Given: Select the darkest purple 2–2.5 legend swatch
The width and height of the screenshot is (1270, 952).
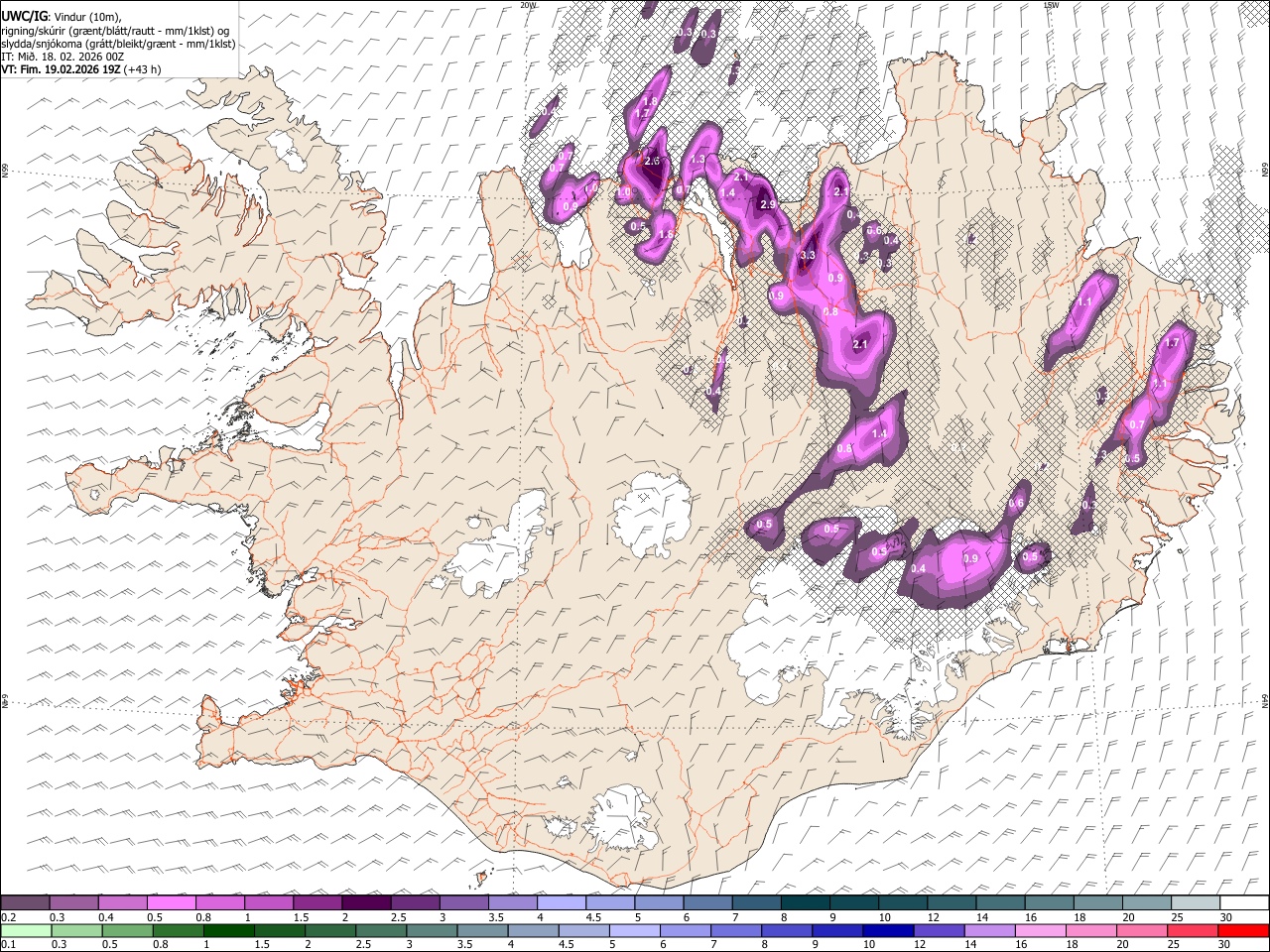Looking at the screenshot, I should (x=366, y=903).
